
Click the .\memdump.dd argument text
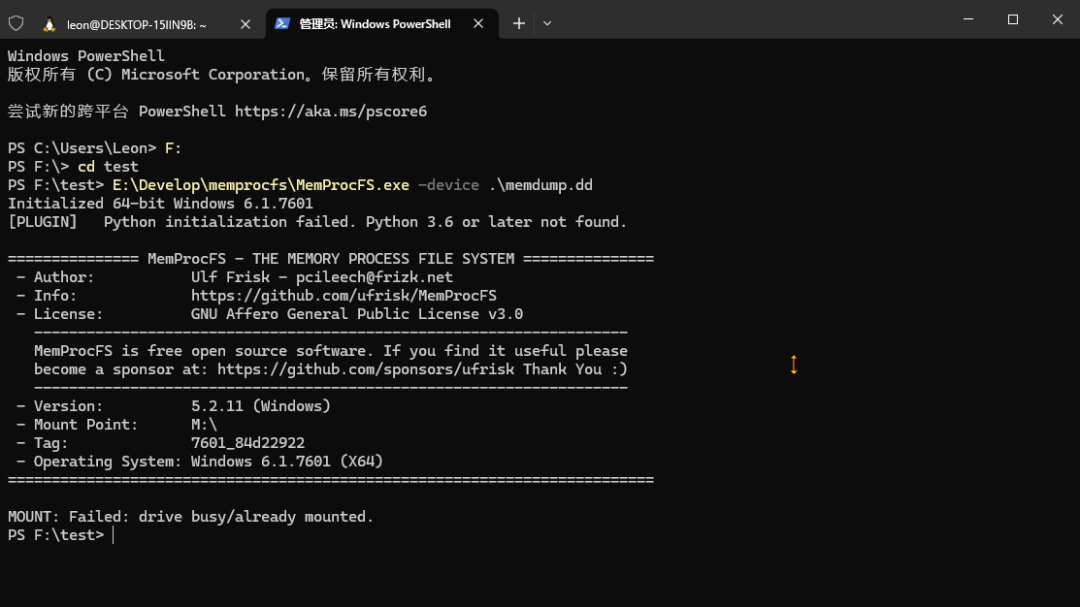(541, 185)
